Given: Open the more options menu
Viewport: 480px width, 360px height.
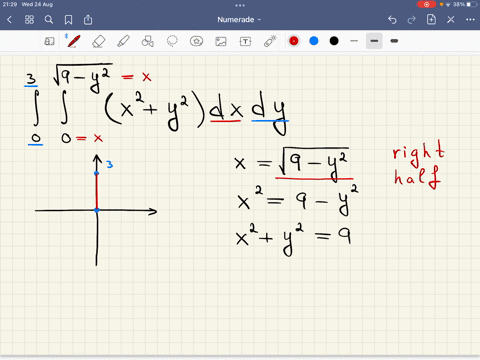Looking at the screenshot, I should (x=470, y=20).
